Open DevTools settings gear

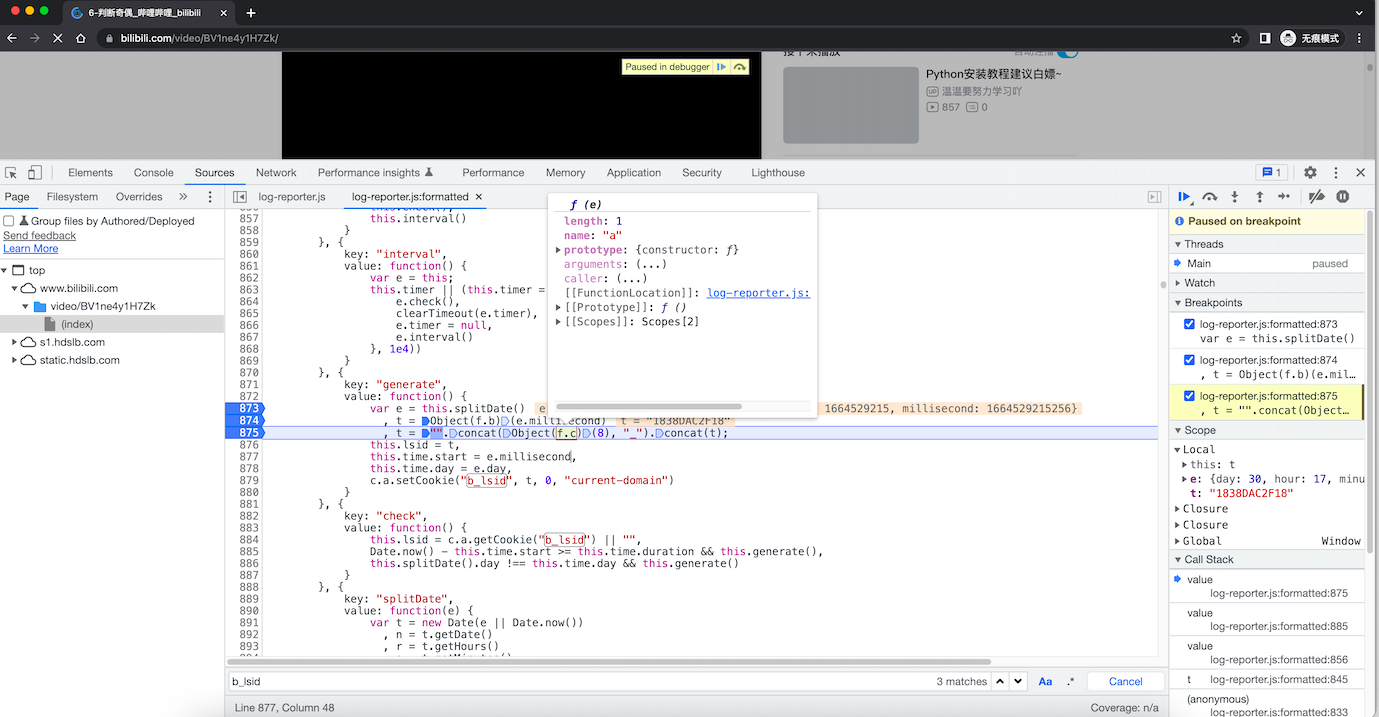1310,173
